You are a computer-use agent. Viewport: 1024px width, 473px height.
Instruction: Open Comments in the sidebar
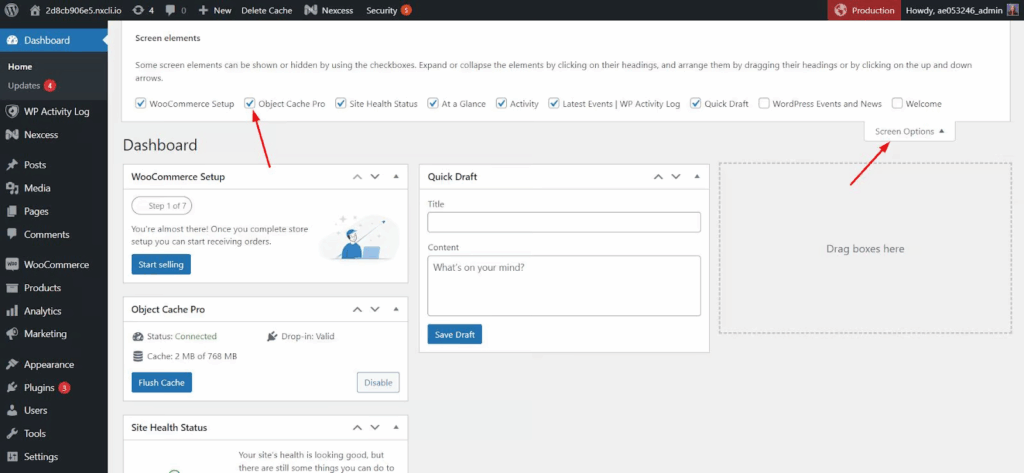[x=54, y=235]
